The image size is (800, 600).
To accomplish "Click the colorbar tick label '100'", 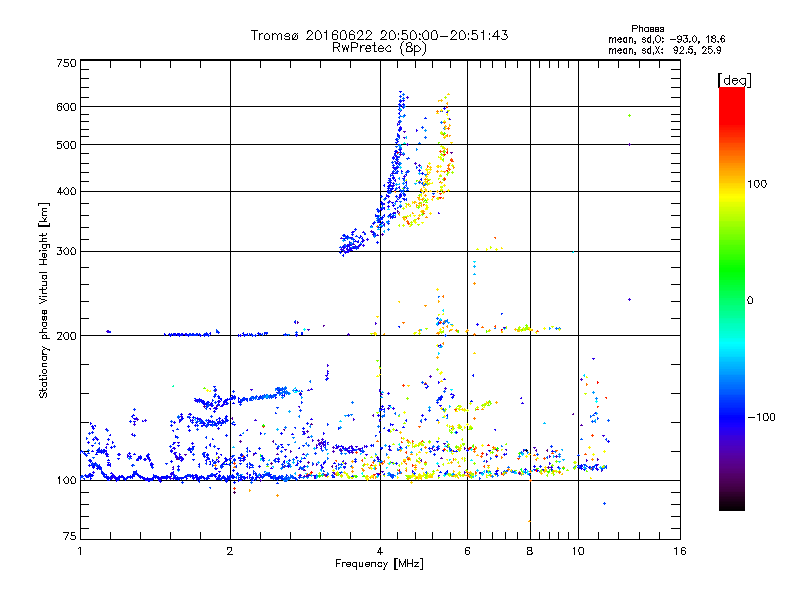I will coord(757,184).
